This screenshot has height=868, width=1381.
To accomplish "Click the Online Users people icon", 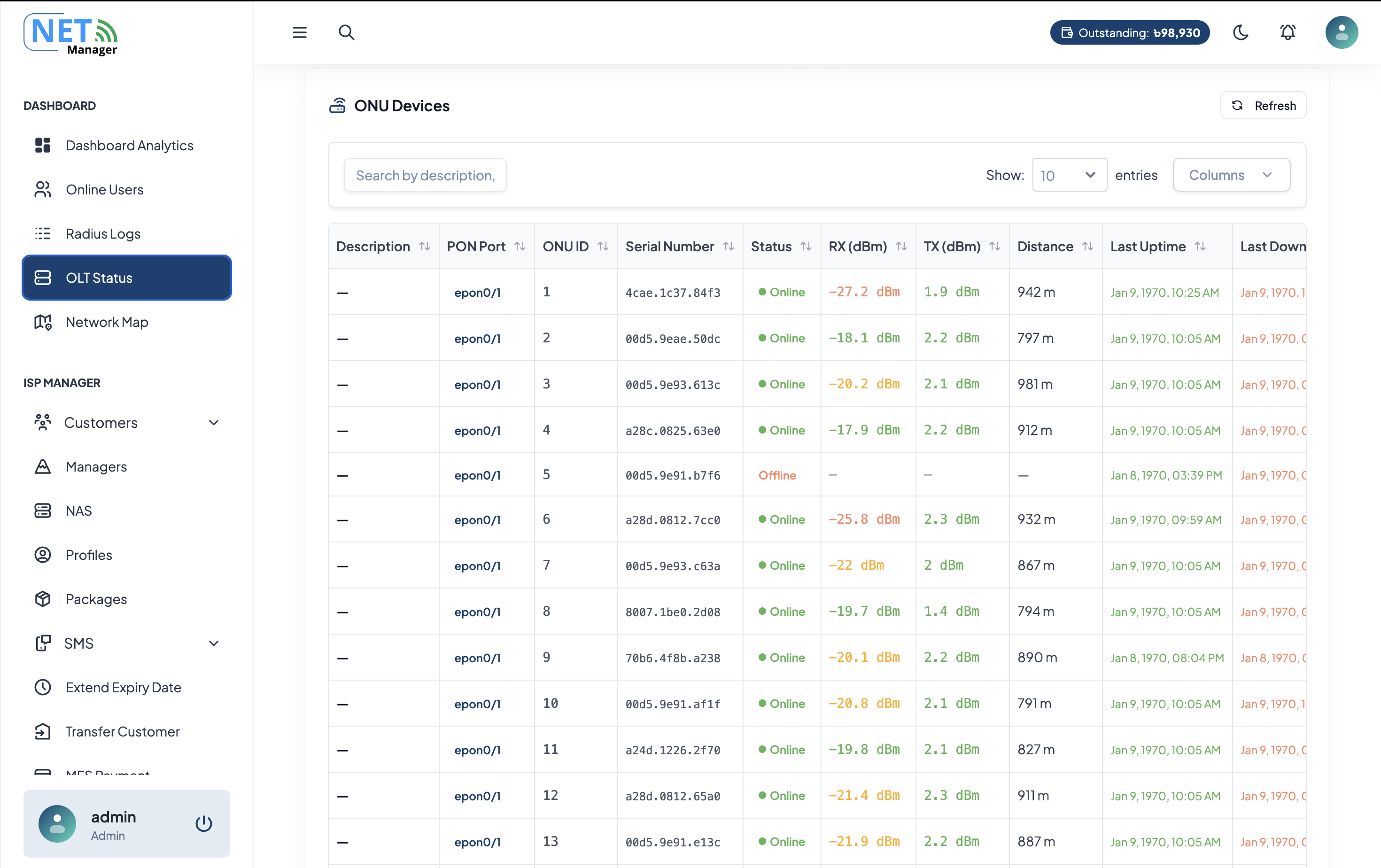I will [42, 190].
